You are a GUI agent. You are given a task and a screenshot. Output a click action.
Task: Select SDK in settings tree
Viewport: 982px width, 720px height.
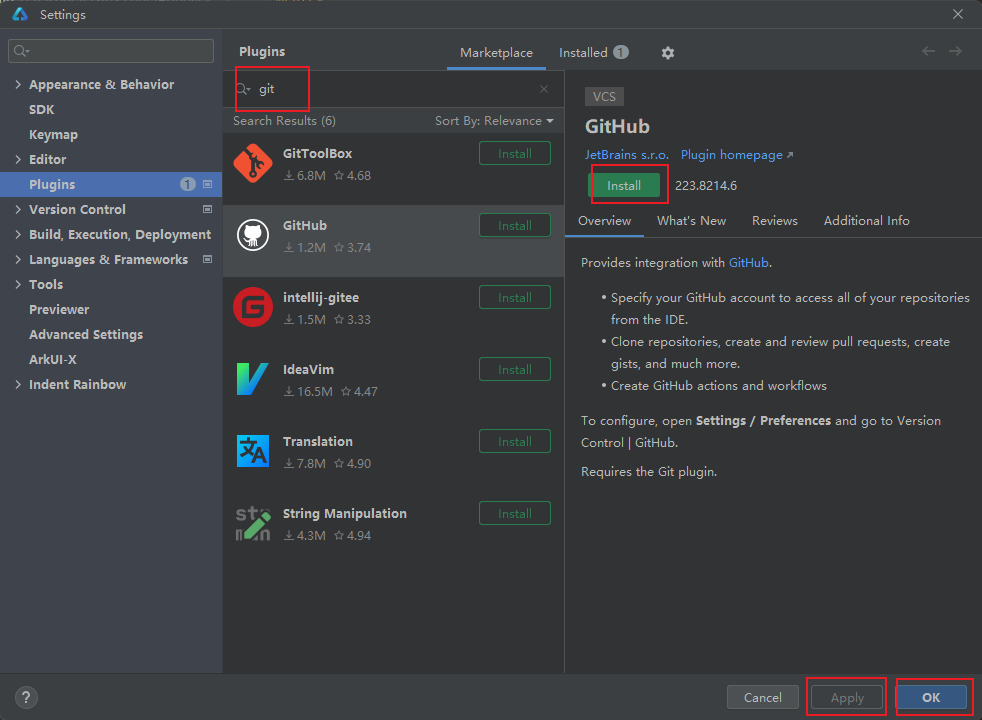click(41, 109)
